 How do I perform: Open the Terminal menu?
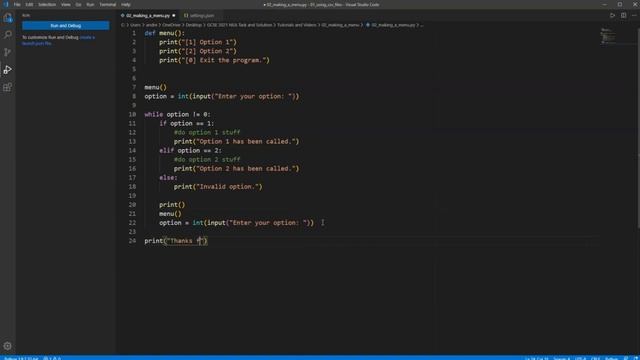pos(108,4)
